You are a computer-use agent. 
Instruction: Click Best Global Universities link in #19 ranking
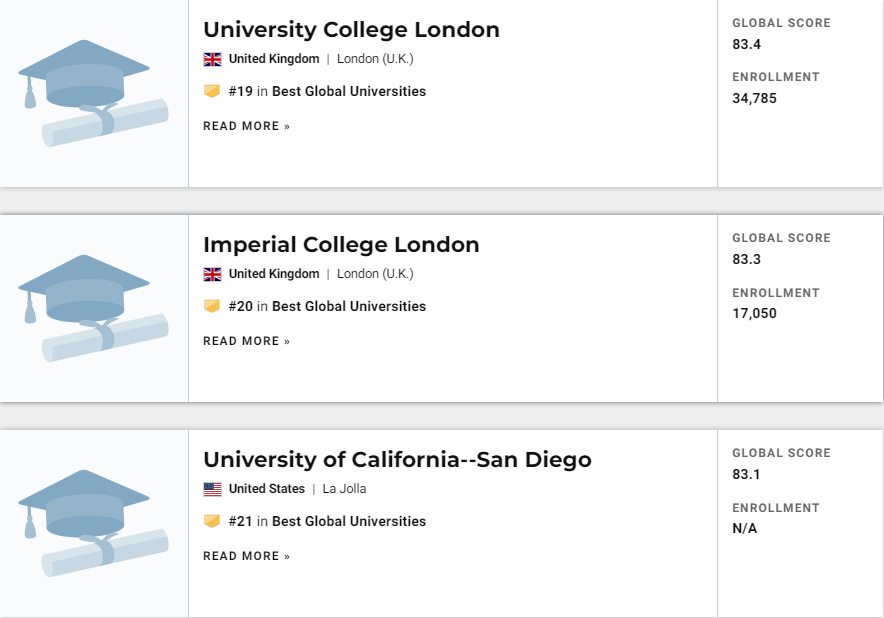[x=349, y=91]
